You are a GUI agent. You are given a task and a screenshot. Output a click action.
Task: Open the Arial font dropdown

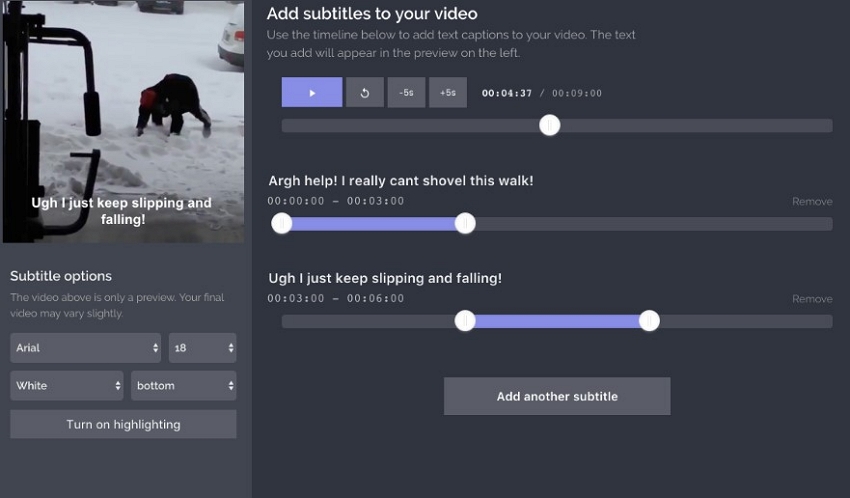[x=86, y=348]
